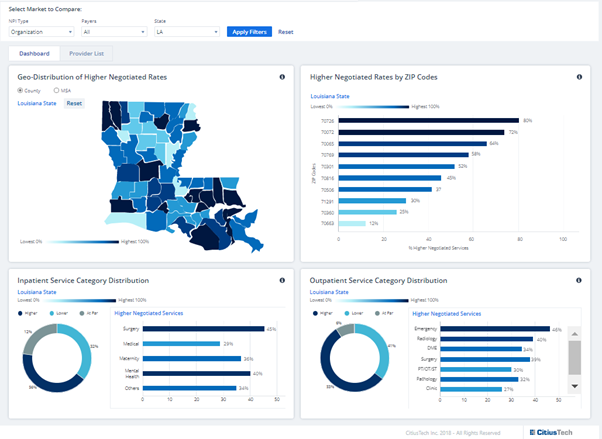Click the 70506 ZIP code bar
This screenshot has height=439, width=602.
[x=385, y=189]
